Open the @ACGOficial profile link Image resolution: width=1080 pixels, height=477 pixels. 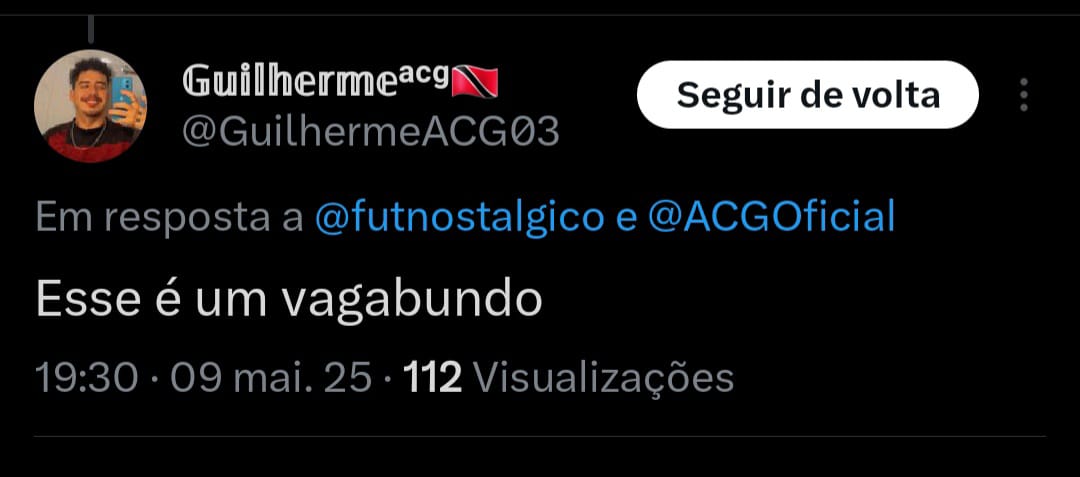tap(771, 217)
